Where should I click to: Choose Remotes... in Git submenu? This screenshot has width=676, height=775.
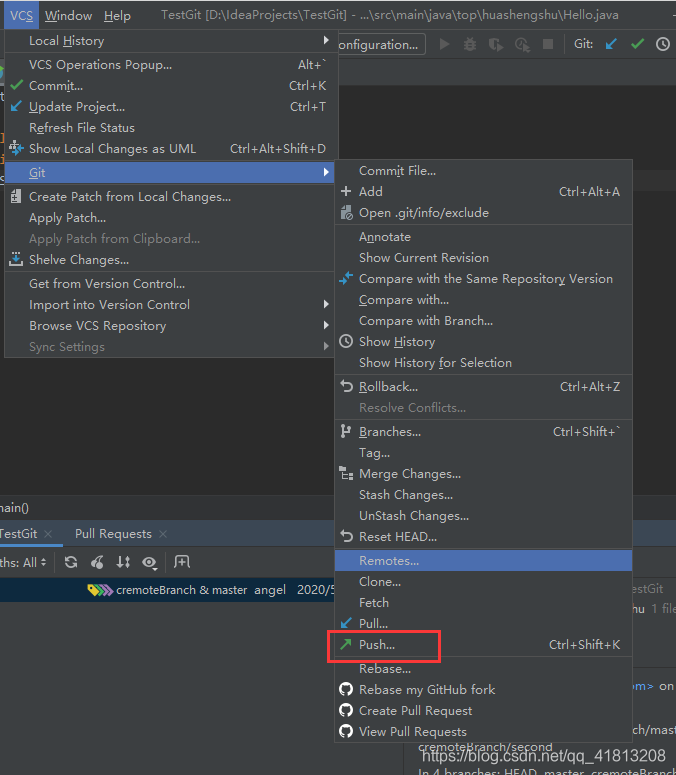click(484, 561)
